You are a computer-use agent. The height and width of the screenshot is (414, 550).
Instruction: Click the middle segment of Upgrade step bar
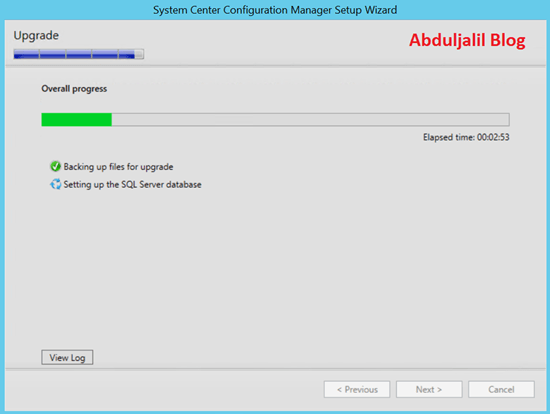tap(79, 54)
